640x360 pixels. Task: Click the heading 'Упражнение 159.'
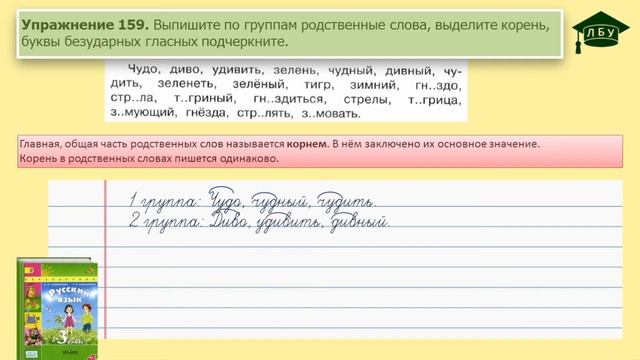click(85, 25)
